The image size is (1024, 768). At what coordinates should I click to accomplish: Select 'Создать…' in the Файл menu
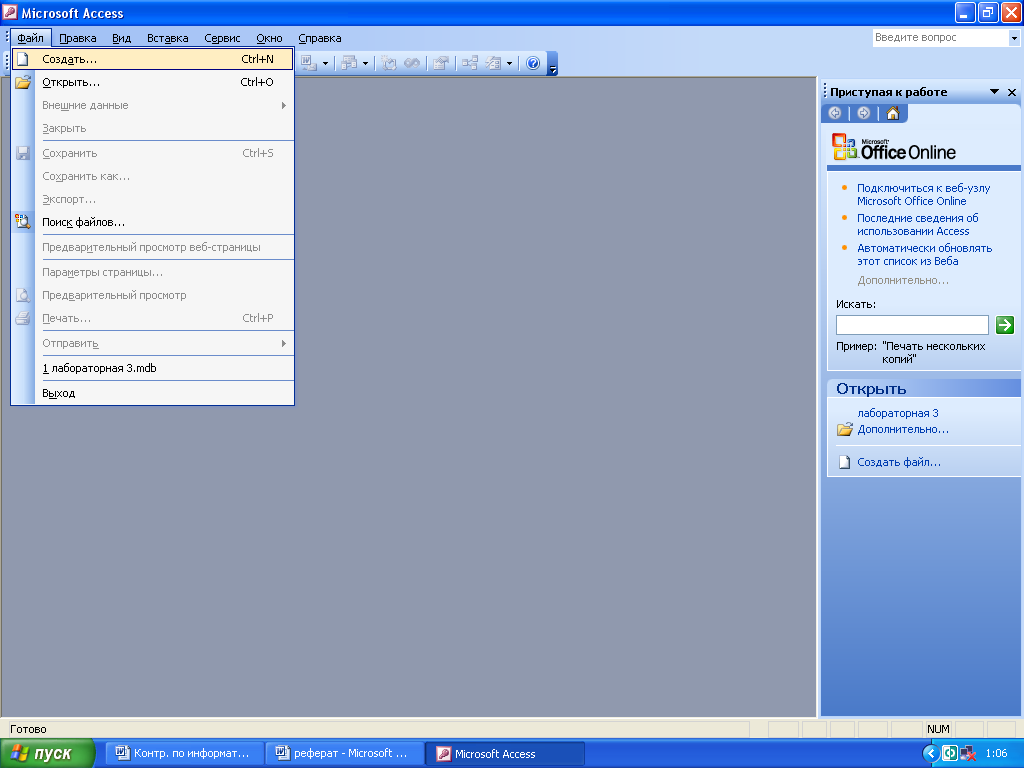tap(153, 59)
